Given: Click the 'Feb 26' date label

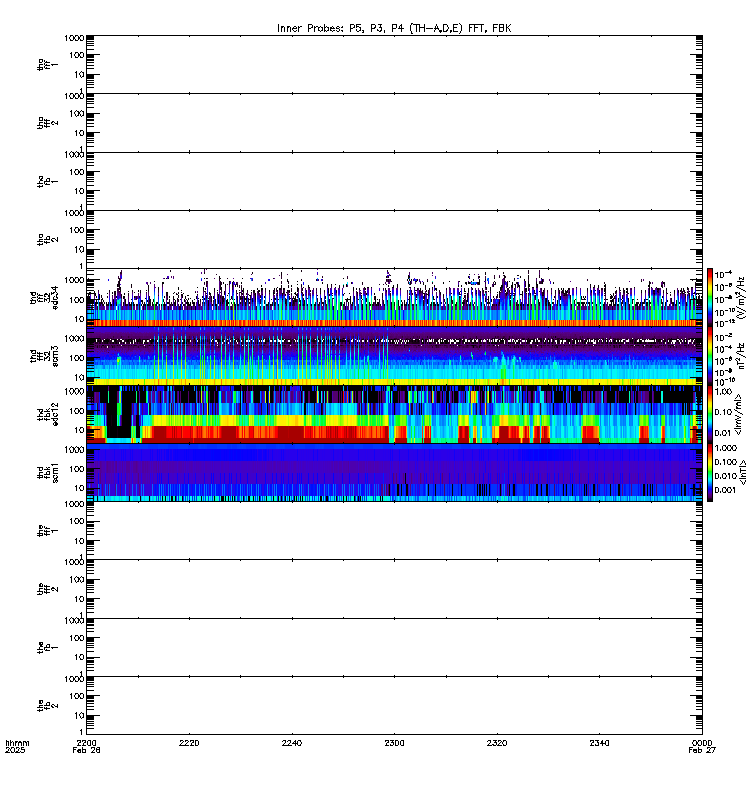Looking at the screenshot, I should pyautogui.click(x=86, y=751).
